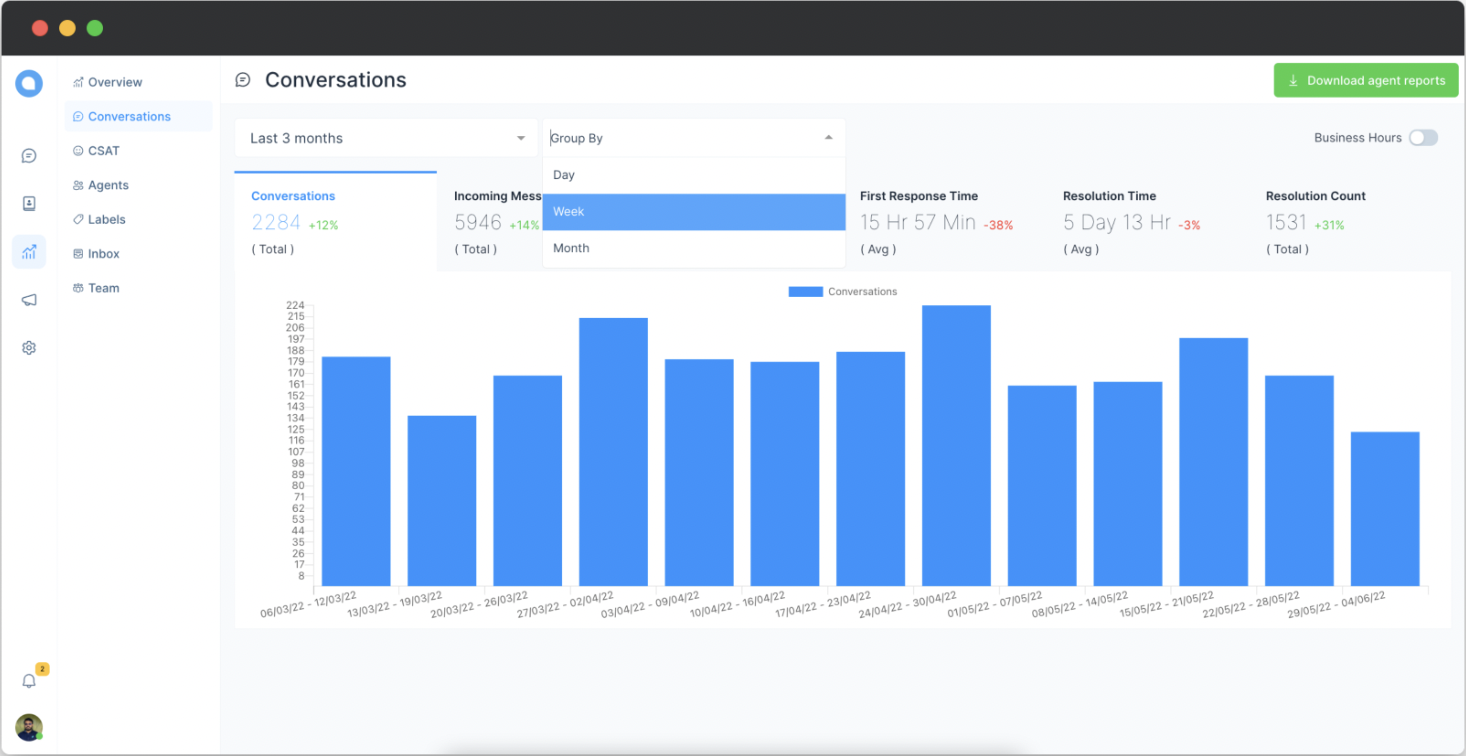Click the 5 Day 13 Hr value

click(1117, 223)
